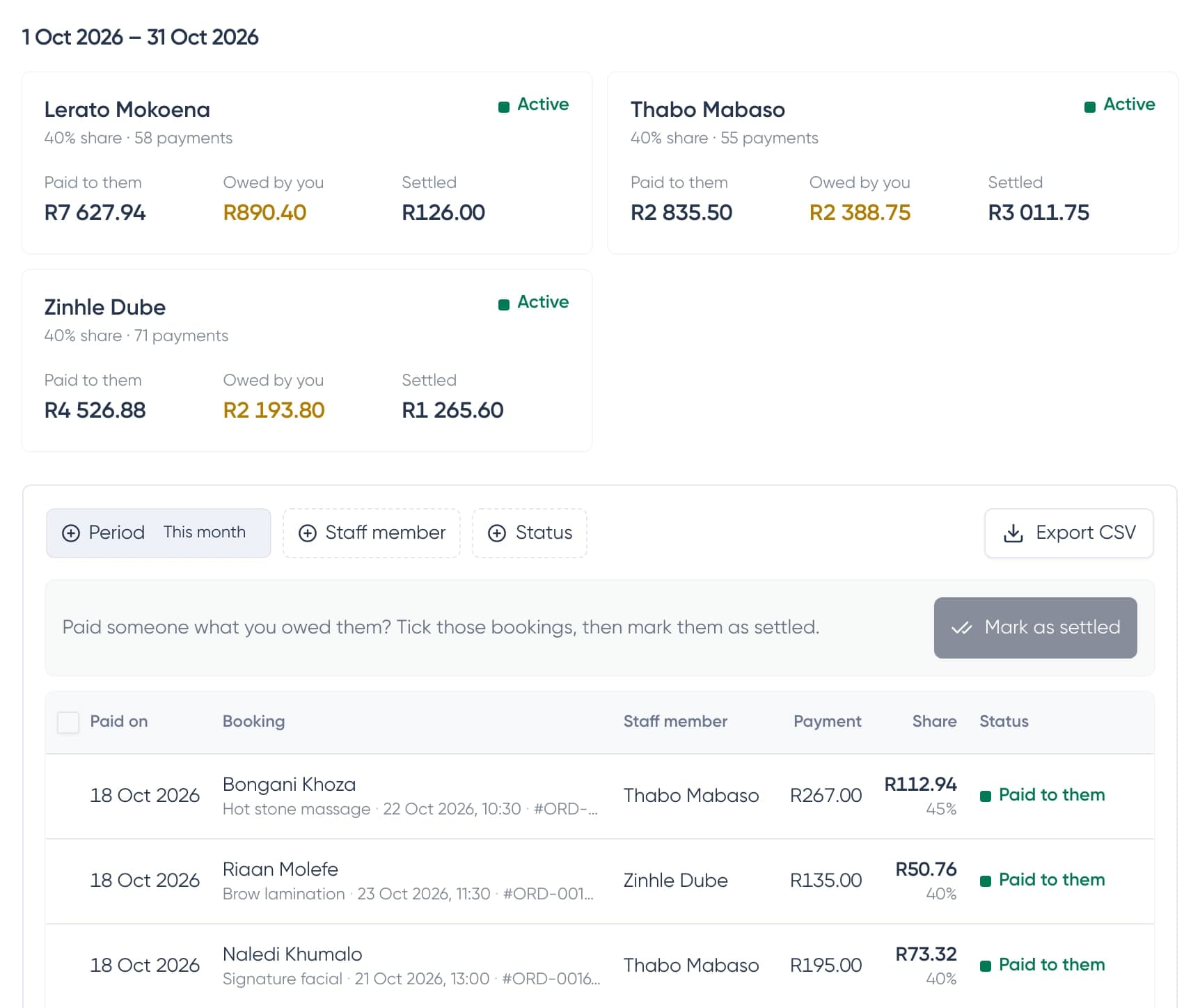Click the Staff member column header

675,721
